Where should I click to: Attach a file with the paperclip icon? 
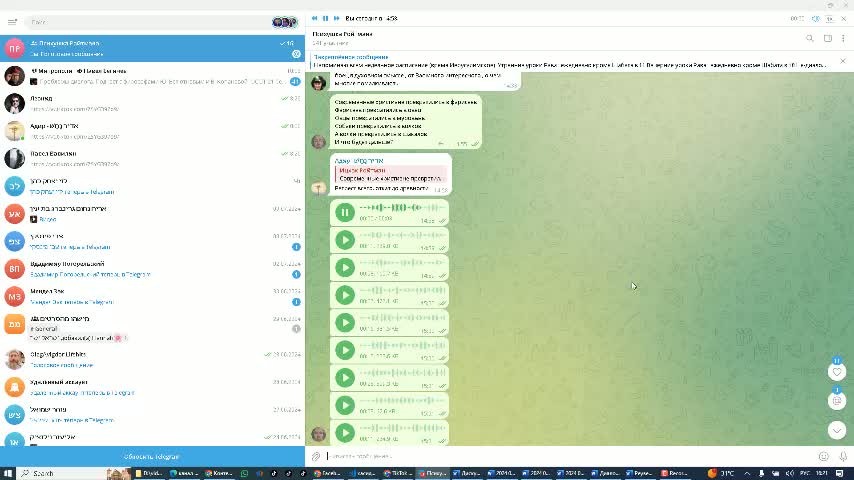(316, 457)
